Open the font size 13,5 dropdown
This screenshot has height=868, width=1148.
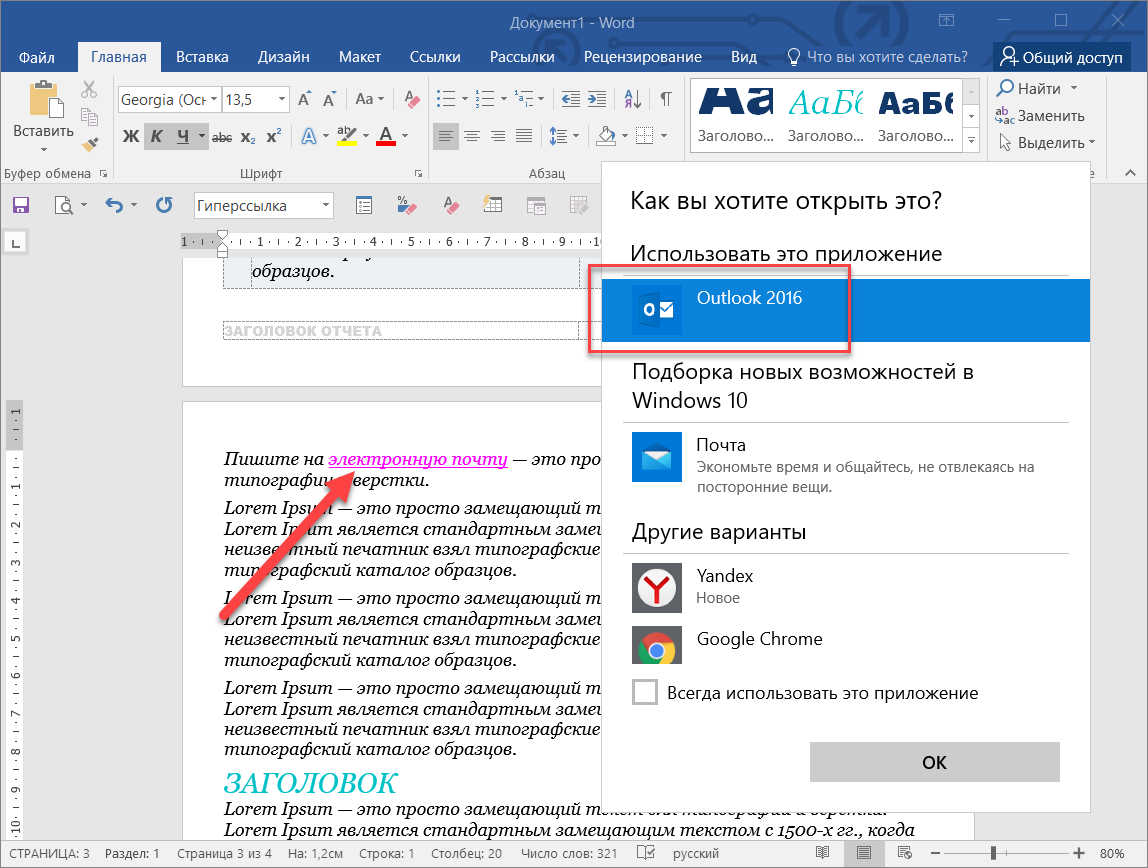(281, 100)
